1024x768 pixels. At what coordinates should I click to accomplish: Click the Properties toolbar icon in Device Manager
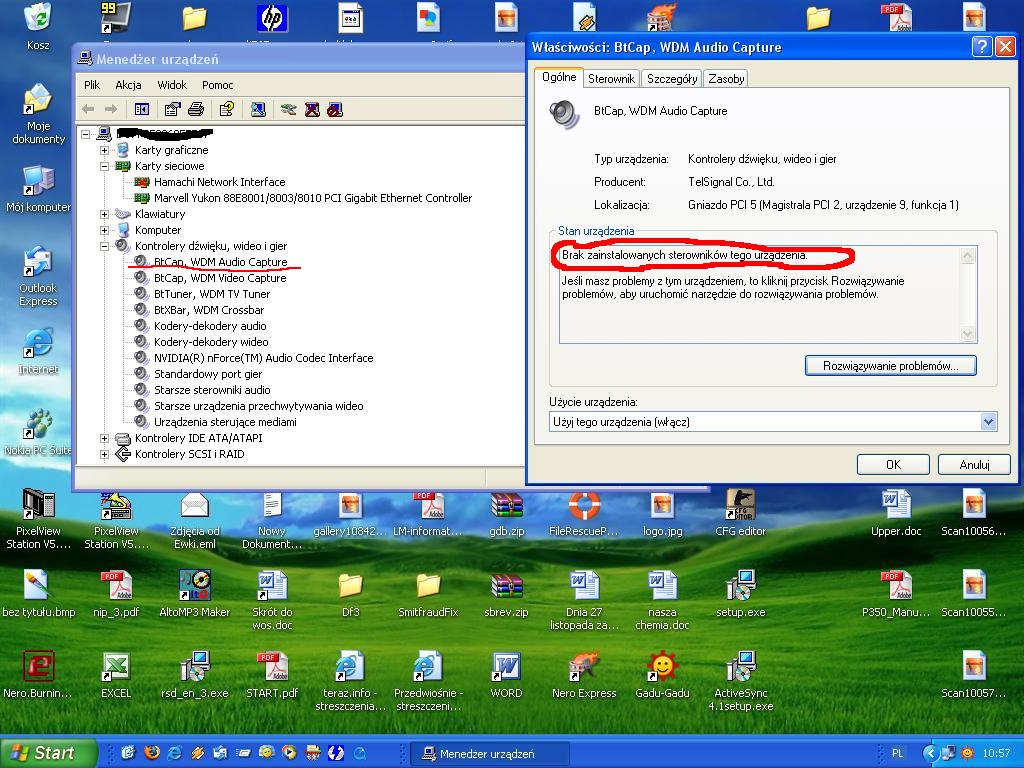[x=172, y=109]
